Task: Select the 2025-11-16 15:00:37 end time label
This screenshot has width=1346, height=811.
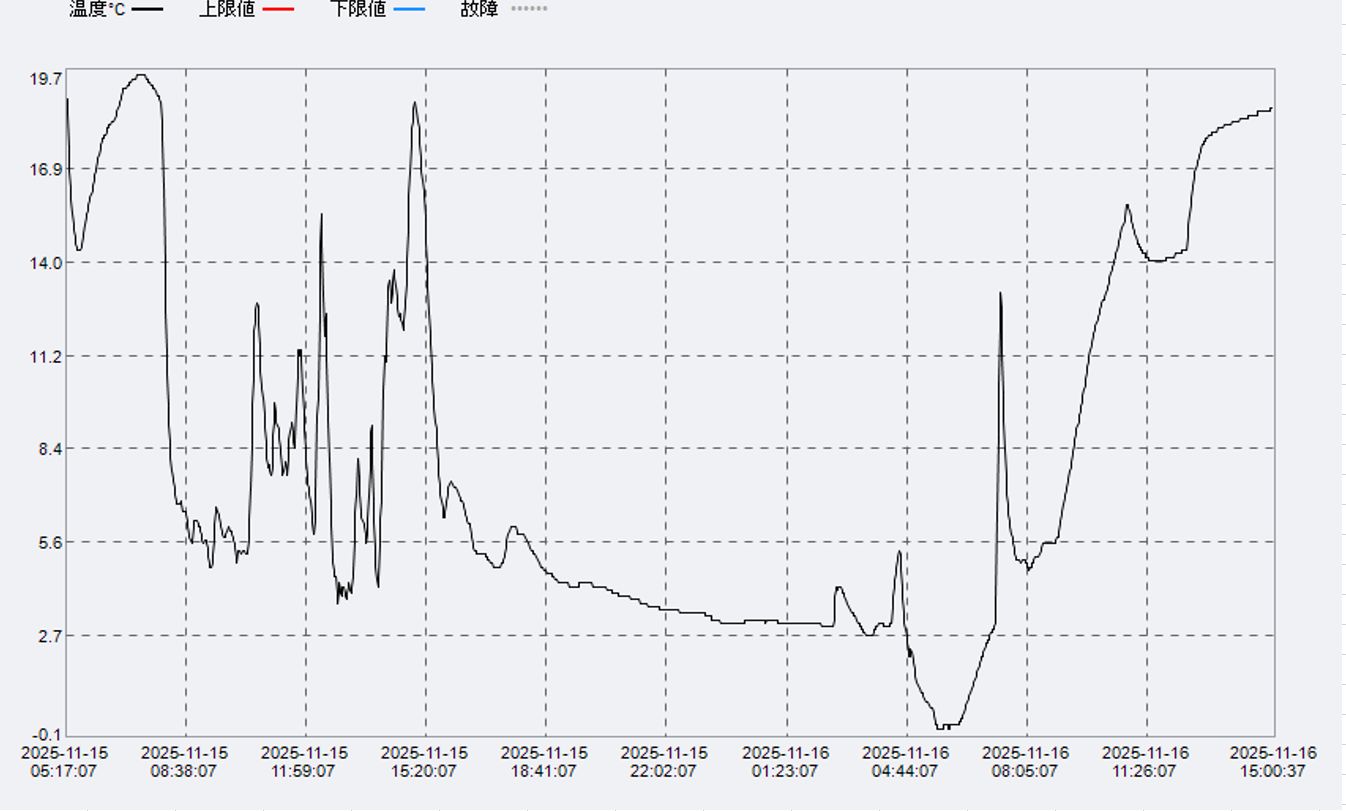Action: pos(1272,762)
